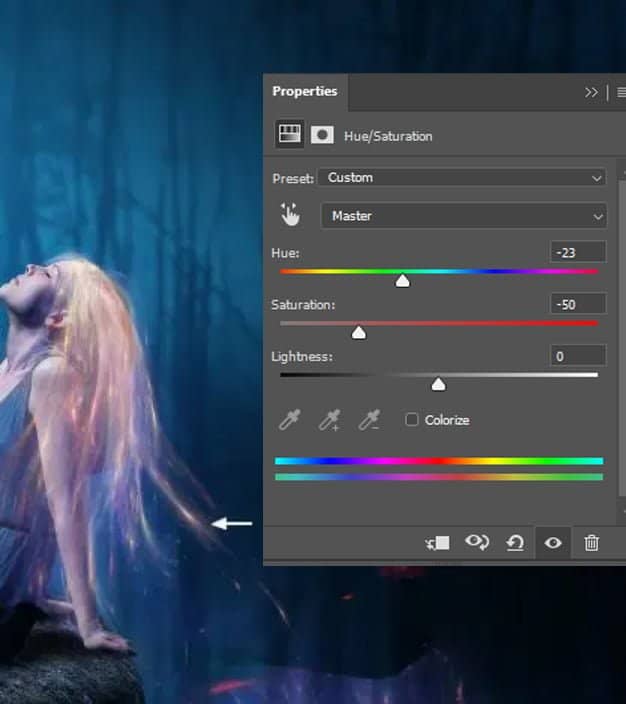The width and height of the screenshot is (626, 704).
Task: Select the layer mask icon
Action: (322, 135)
